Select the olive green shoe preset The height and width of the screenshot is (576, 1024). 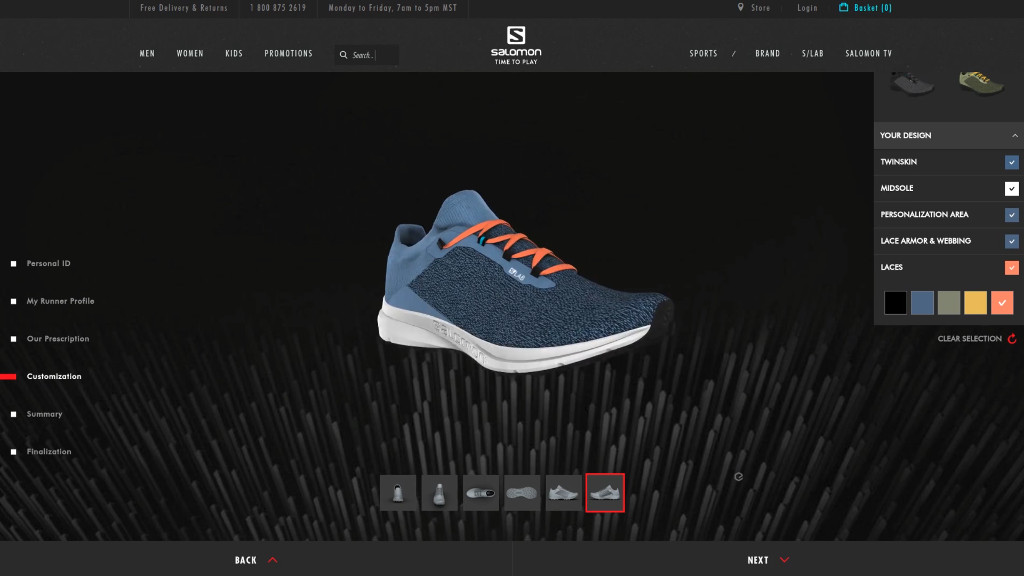pos(981,83)
